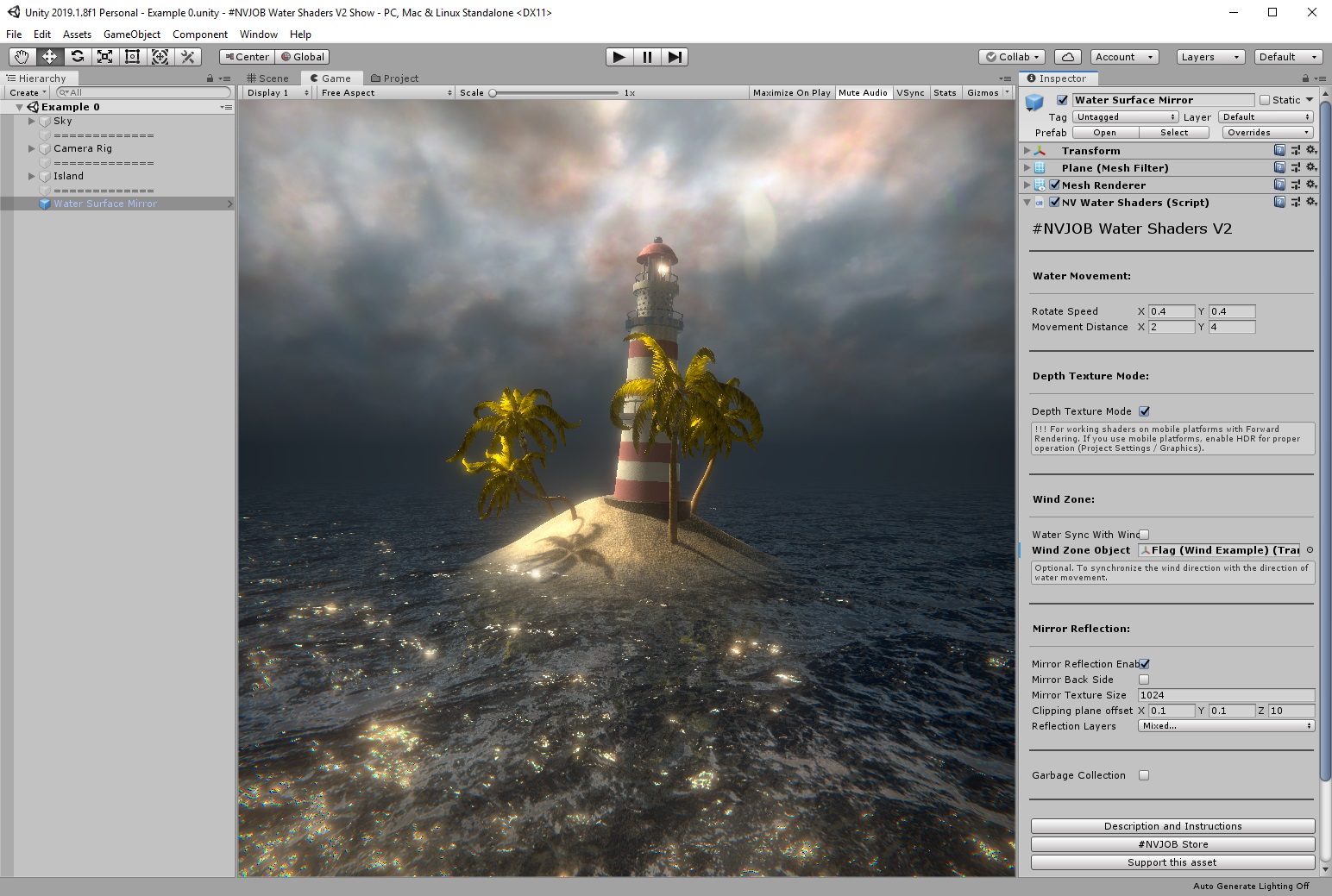Pause the game playback

646,57
